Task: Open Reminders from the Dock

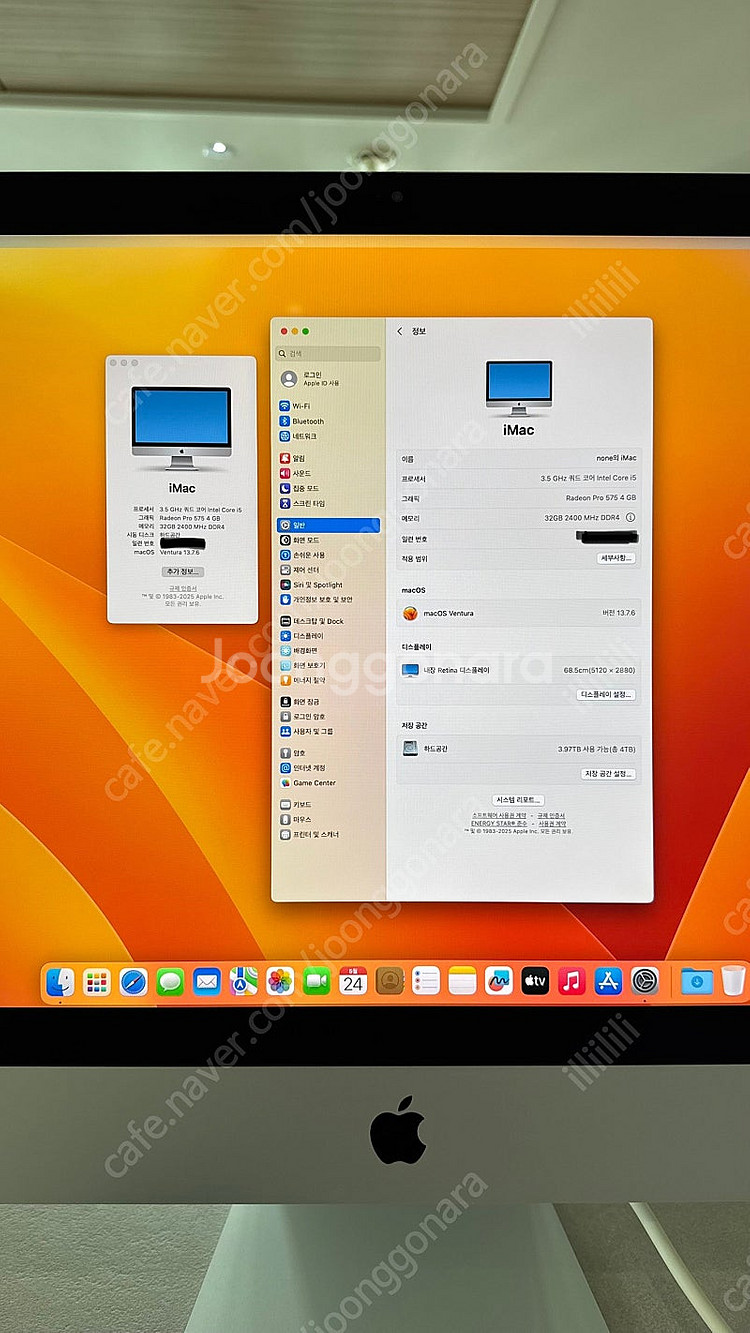Action: 426,982
